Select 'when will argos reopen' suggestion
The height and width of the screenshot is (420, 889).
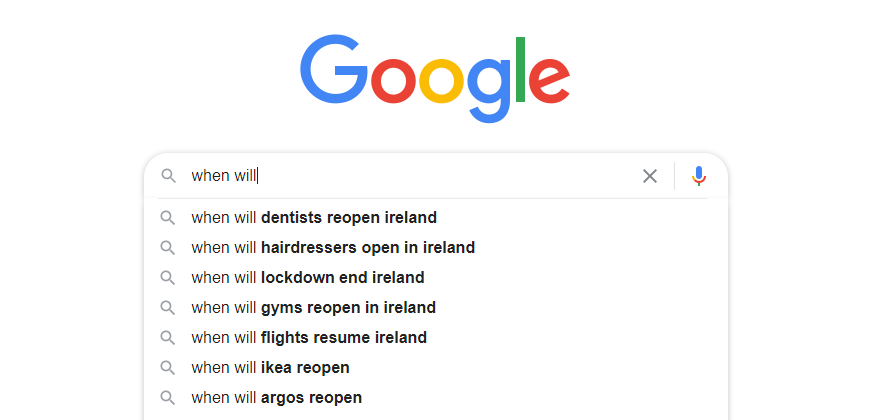(435, 398)
